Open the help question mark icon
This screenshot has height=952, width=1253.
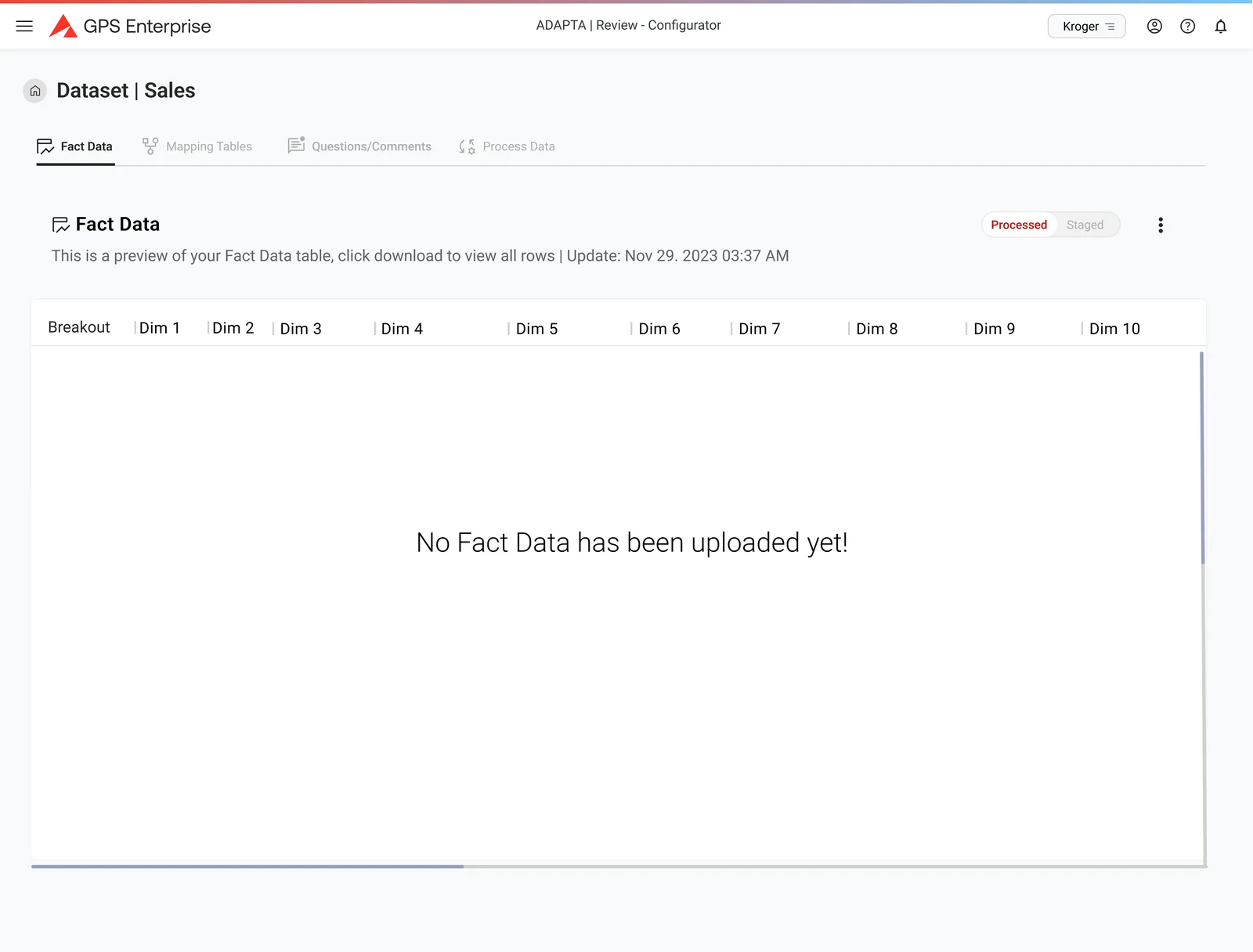1187,26
